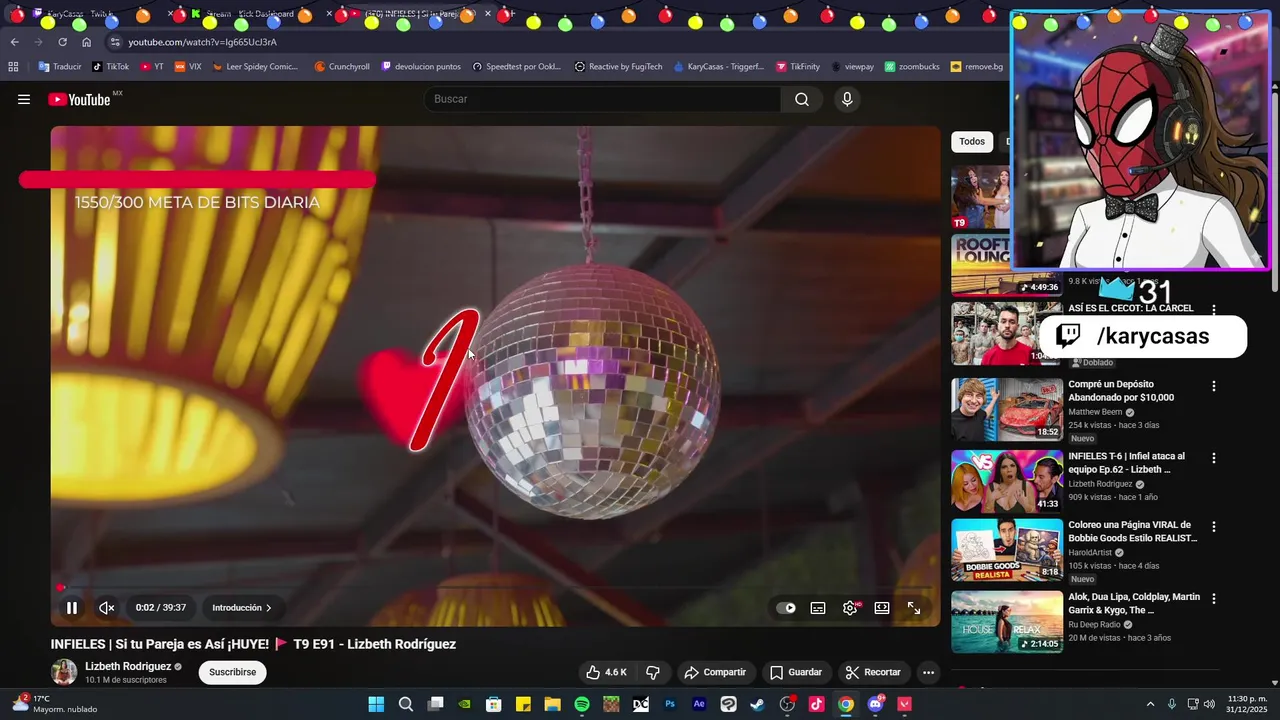Go back with browser back arrow
The image size is (1280, 720).
[14, 42]
